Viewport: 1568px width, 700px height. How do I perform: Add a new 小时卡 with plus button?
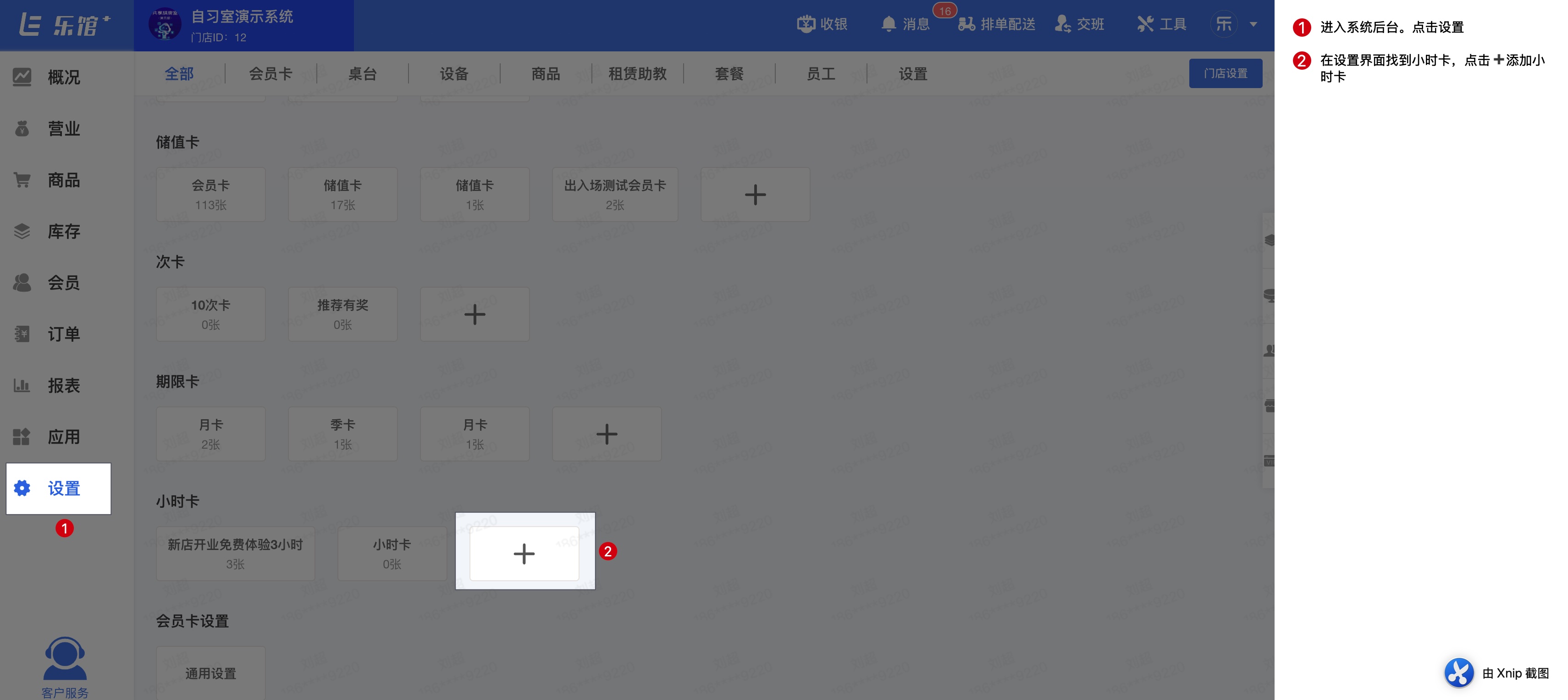coord(524,553)
